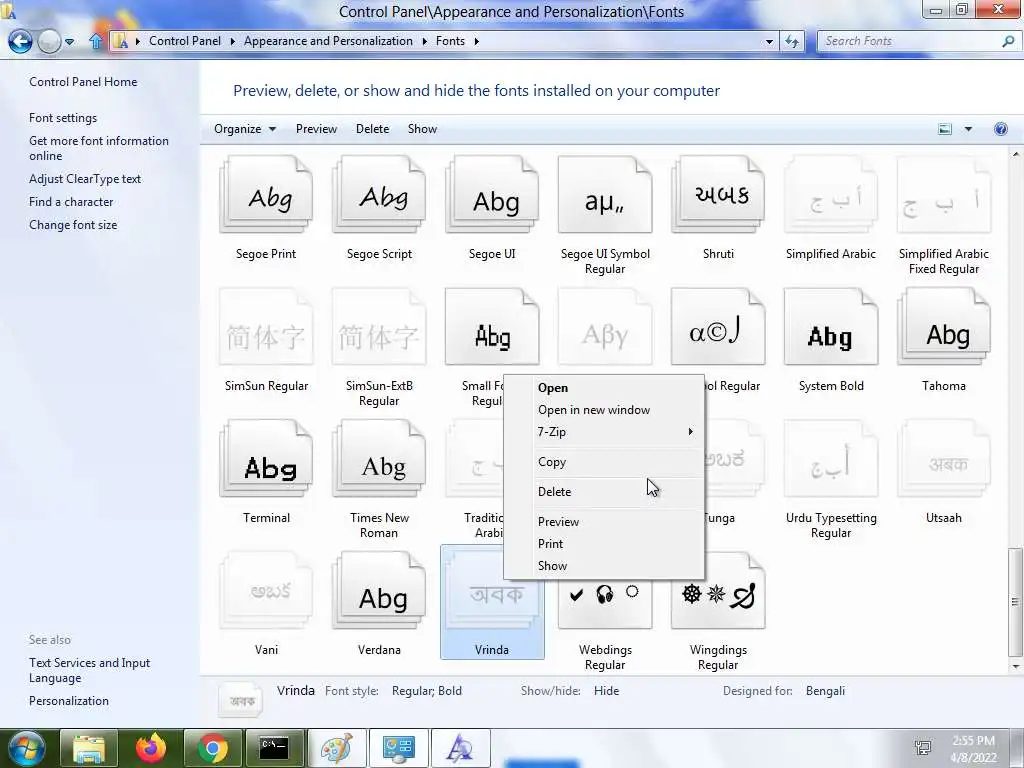Select the SimSun Regular font icon
This screenshot has width=1024, height=768.
coord(266,327)
